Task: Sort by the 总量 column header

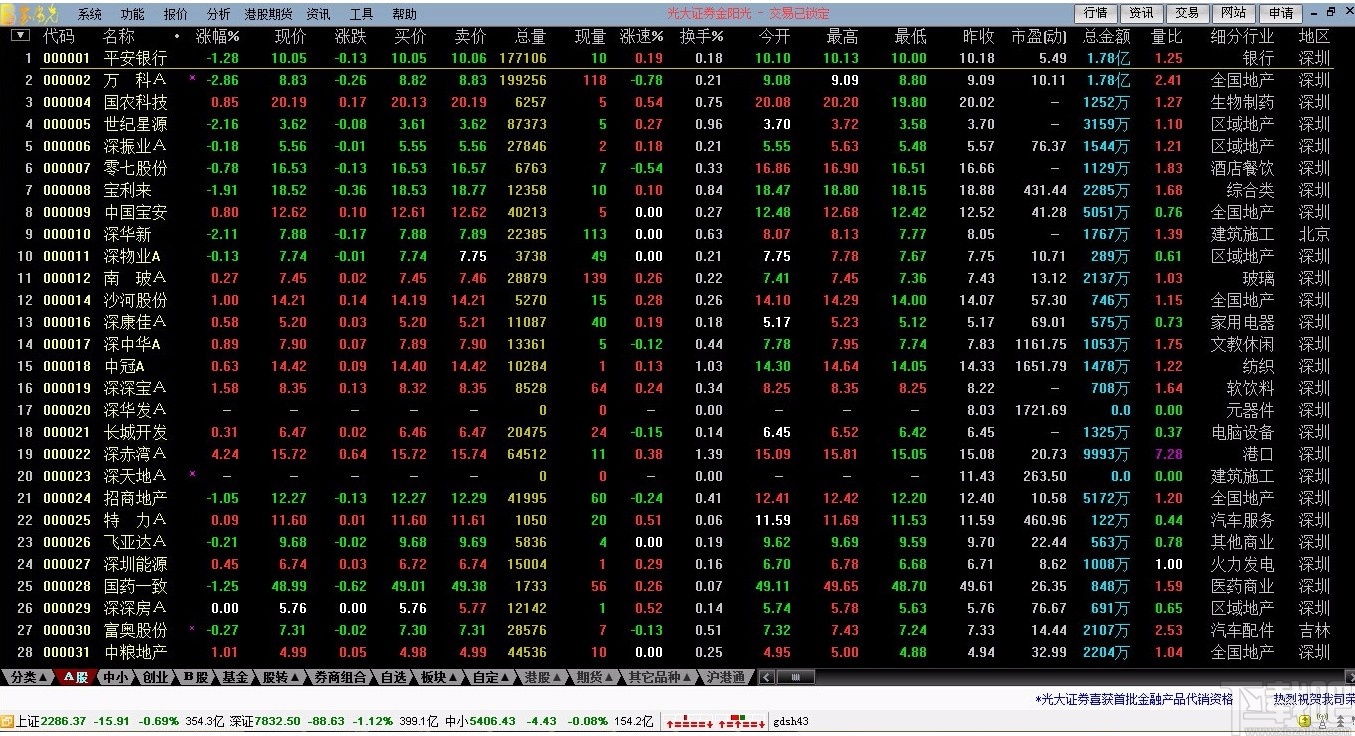Action: pos(530,36)
